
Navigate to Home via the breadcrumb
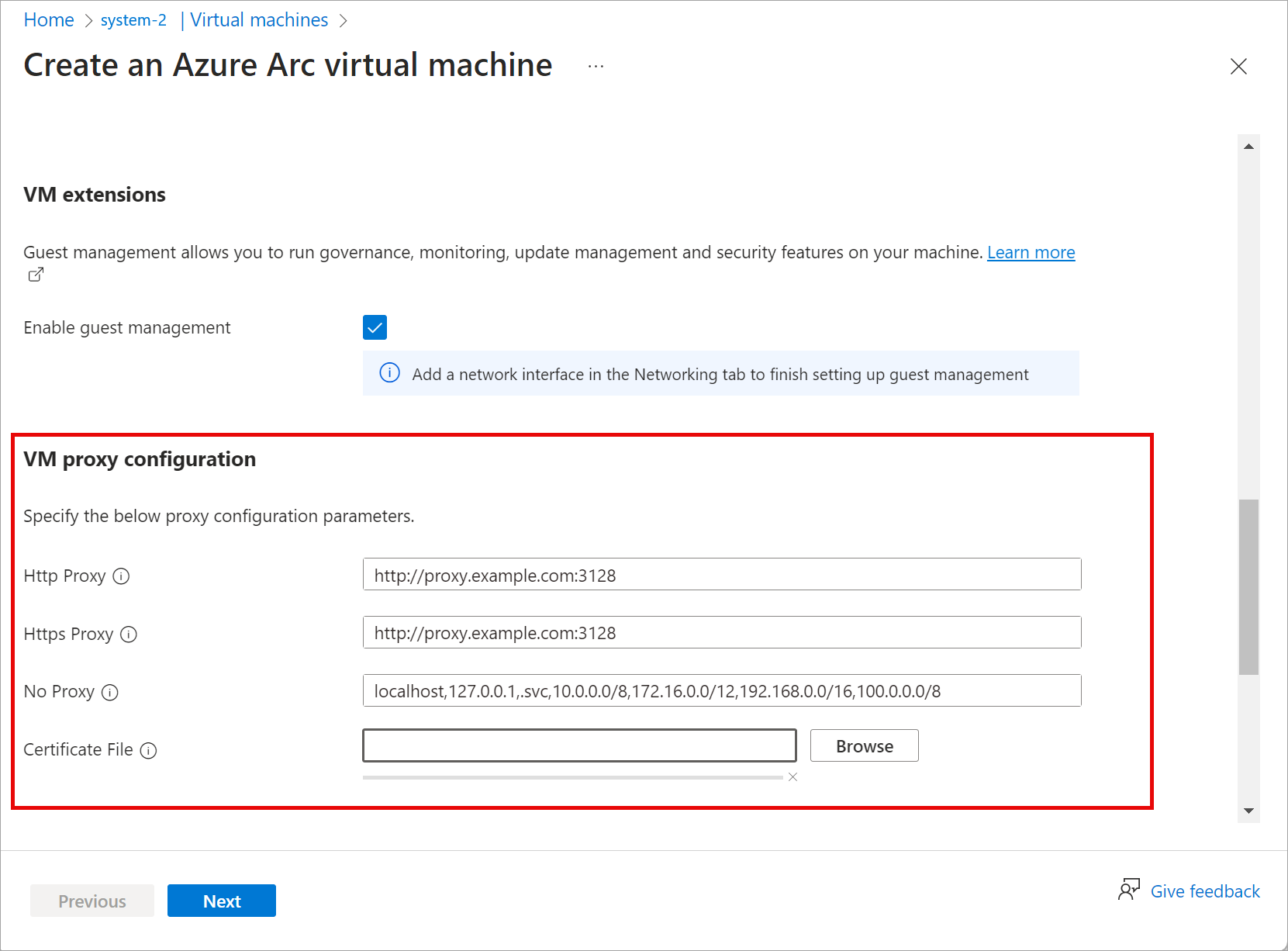click(48, 19)
